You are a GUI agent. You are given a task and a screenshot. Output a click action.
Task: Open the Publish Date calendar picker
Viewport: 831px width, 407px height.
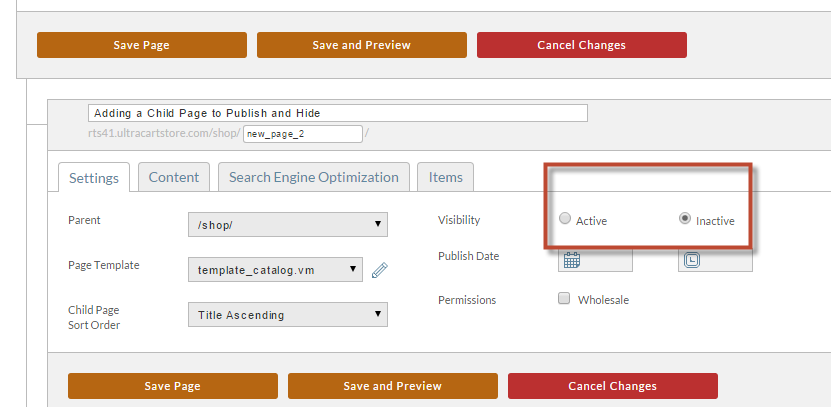pos(571,260)
